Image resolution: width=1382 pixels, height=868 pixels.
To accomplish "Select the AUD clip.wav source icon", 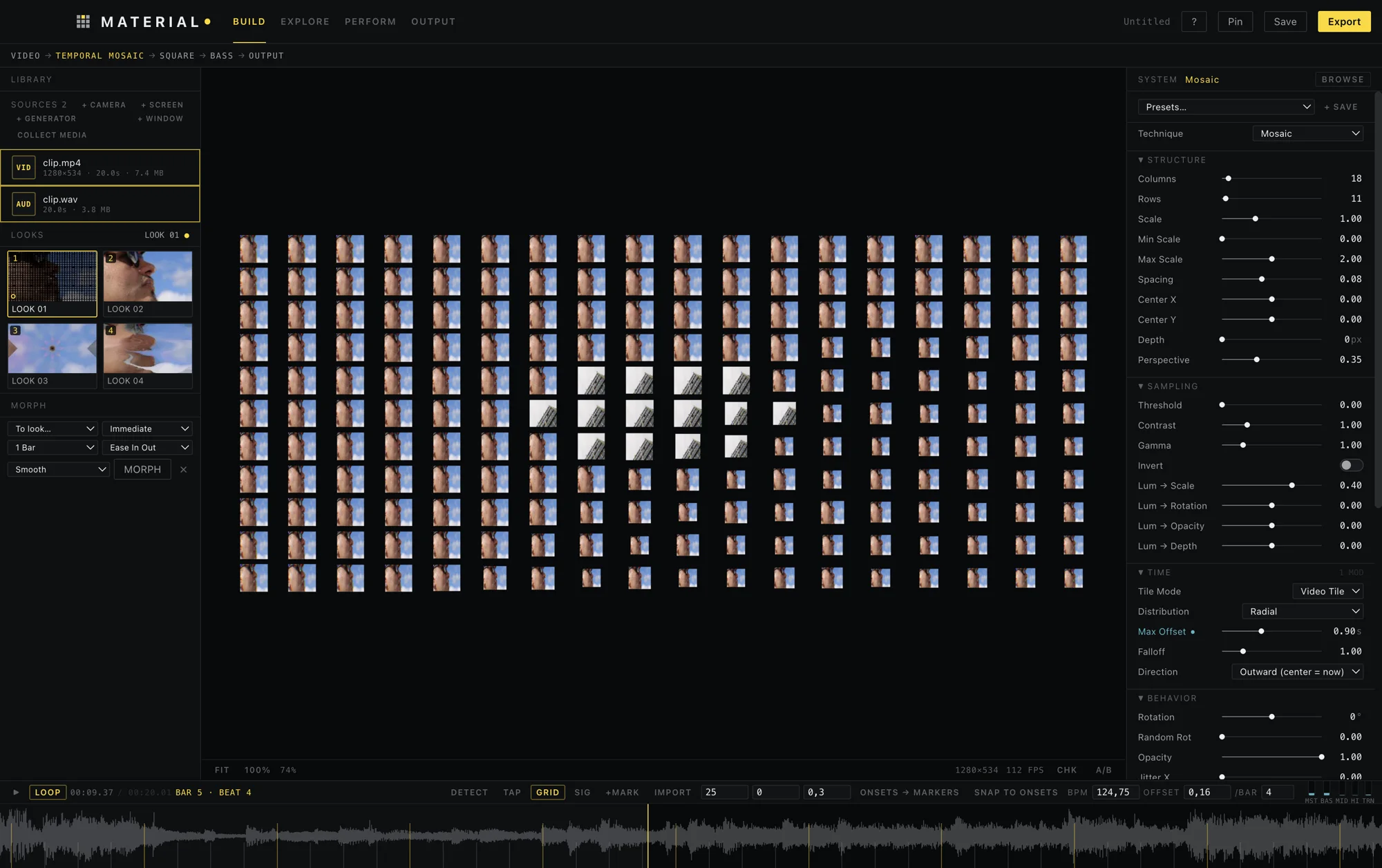I will click(x=23, y=204).
